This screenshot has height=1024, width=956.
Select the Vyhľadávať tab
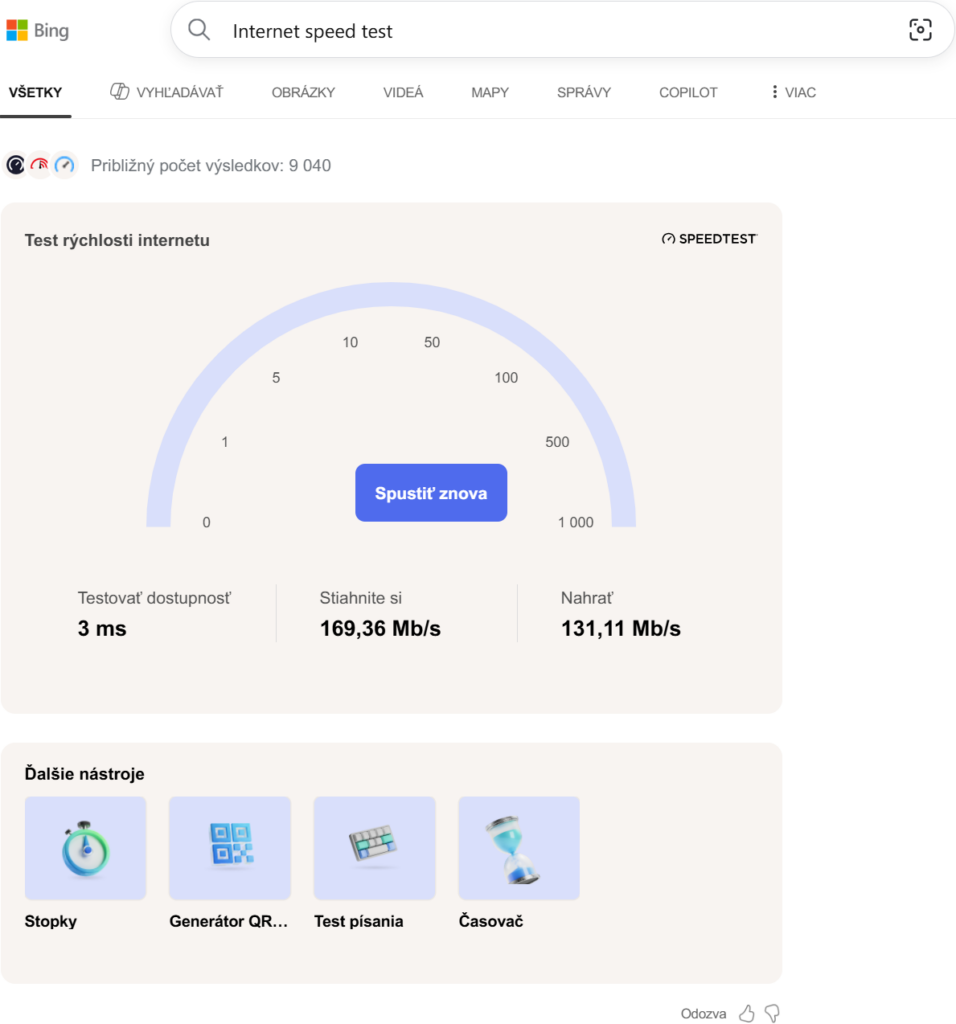click(x=167, y=92)
